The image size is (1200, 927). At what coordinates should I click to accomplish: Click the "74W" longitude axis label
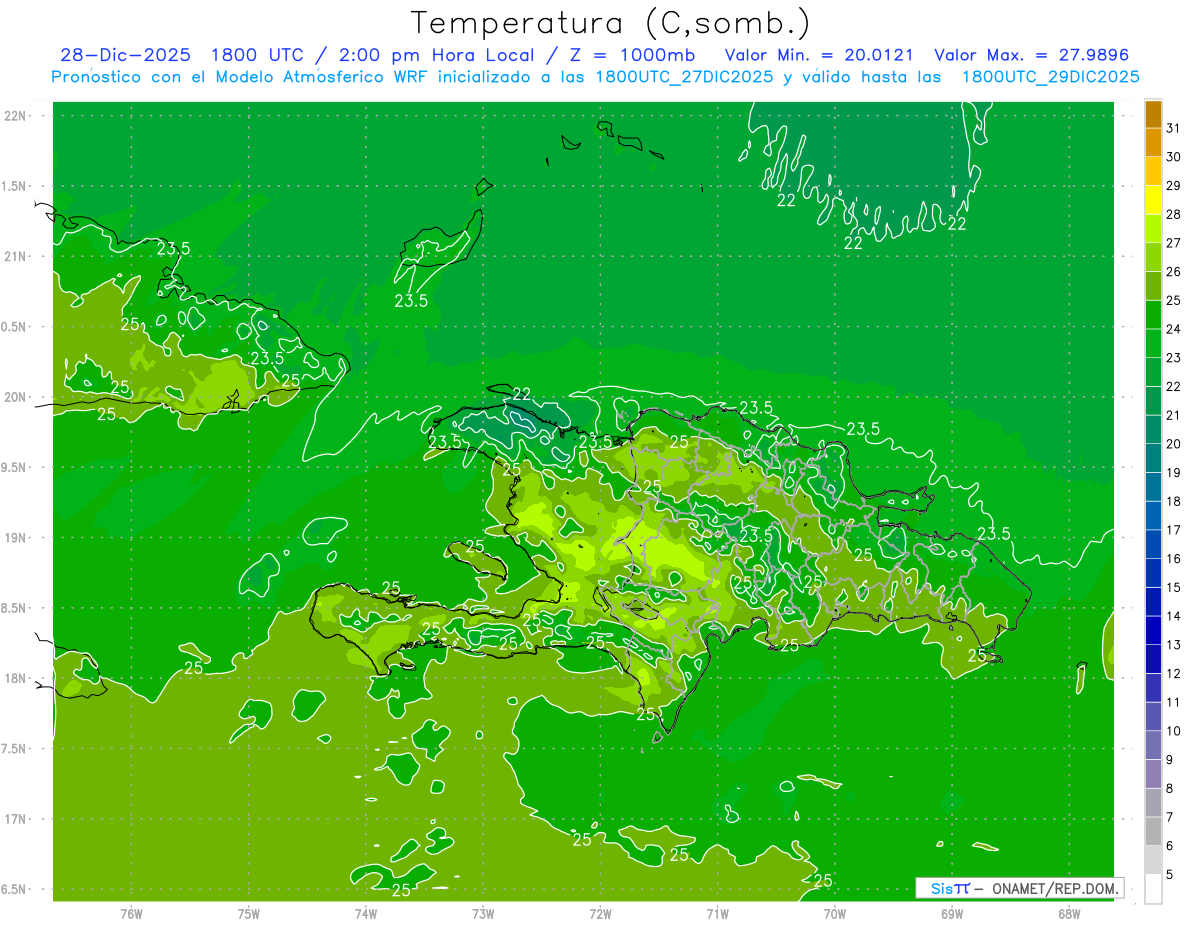point(366,913)
